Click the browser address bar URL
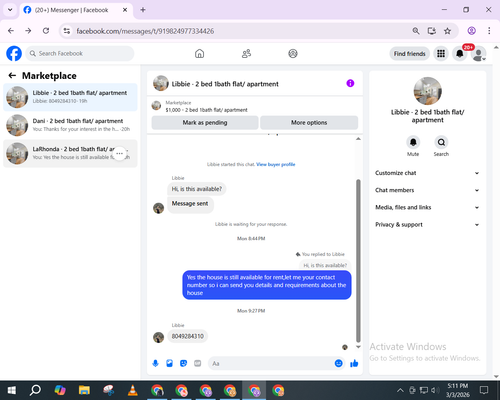The height and width of the screenshot is (400, 500). [x=145, y=31]
